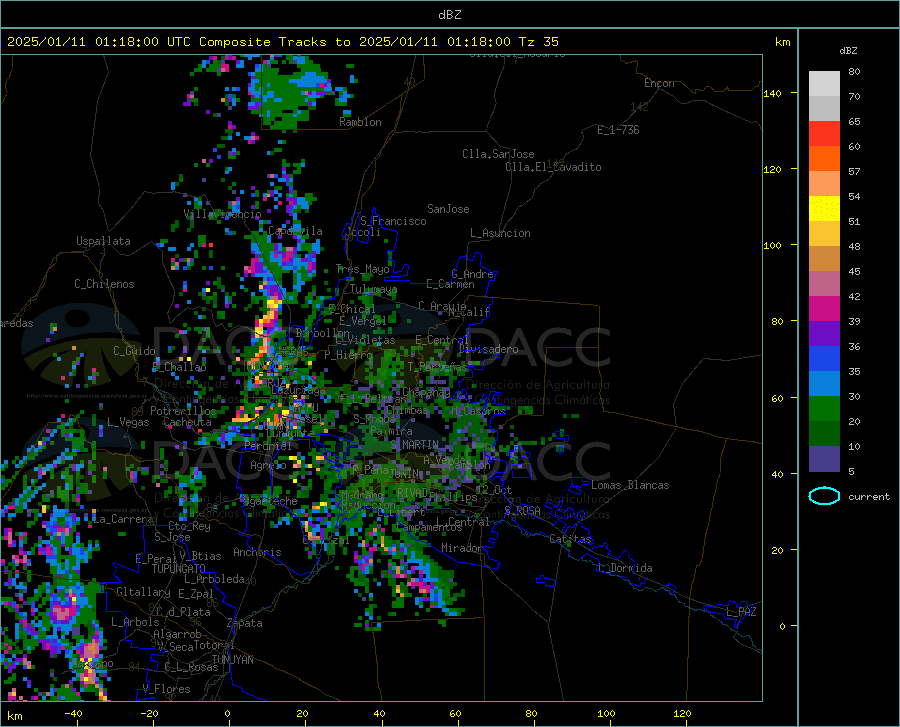900x727 pixels.
Task: Pick the light blue 30-35 dBZ swatch
Action: pyautogui.click(x=824, y=384)
